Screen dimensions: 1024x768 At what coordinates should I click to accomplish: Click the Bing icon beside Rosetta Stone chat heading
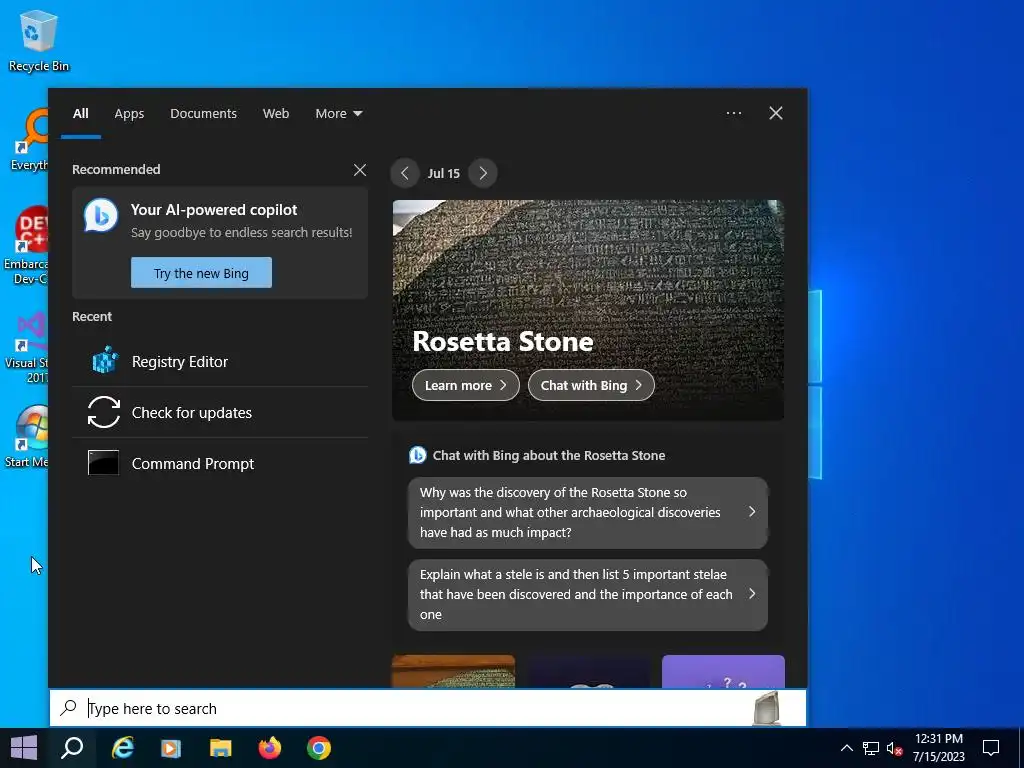click(417, 455)
